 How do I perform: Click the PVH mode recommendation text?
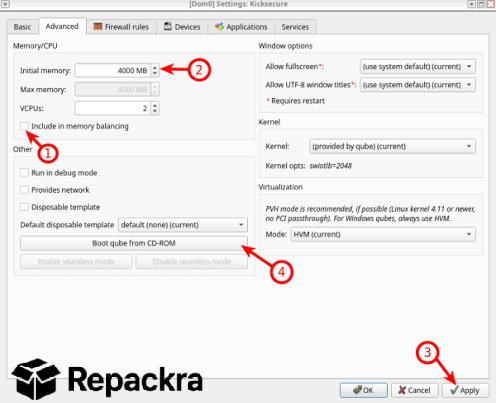pyautogui.click(x=370, y=214)
